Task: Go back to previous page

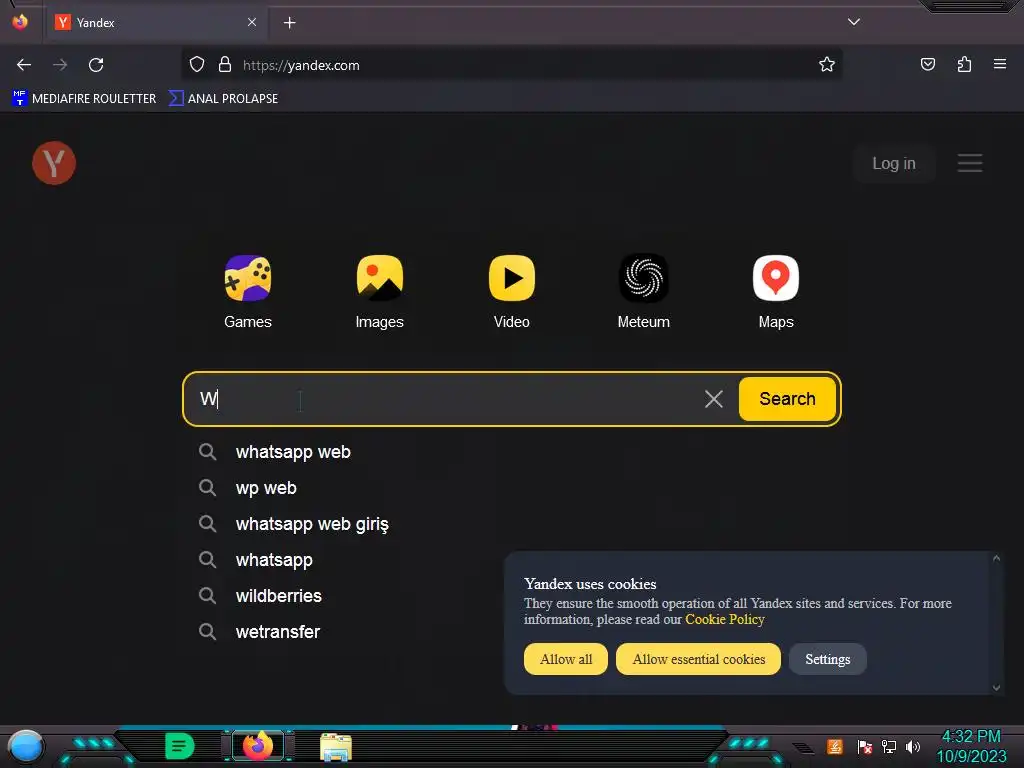Action: [x=24, y=65]
